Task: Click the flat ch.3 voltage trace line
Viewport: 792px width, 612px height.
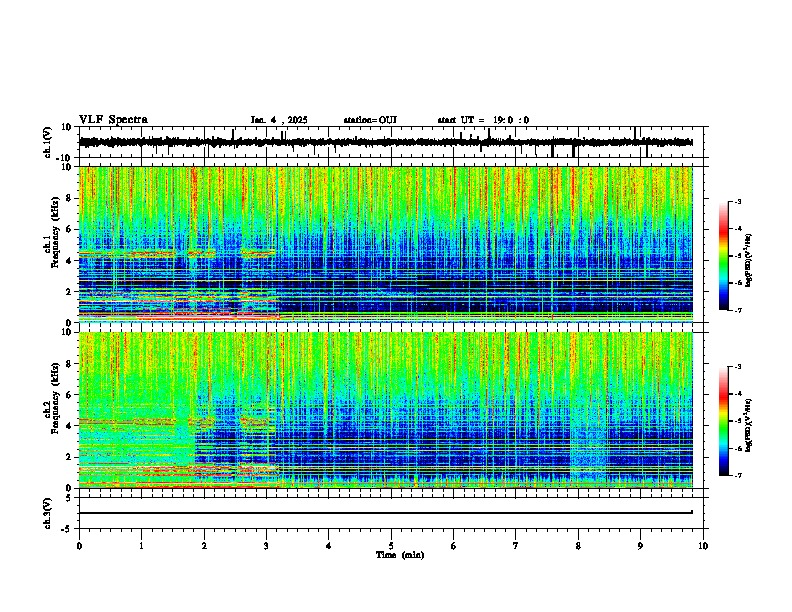Action: tap(385, 513)
